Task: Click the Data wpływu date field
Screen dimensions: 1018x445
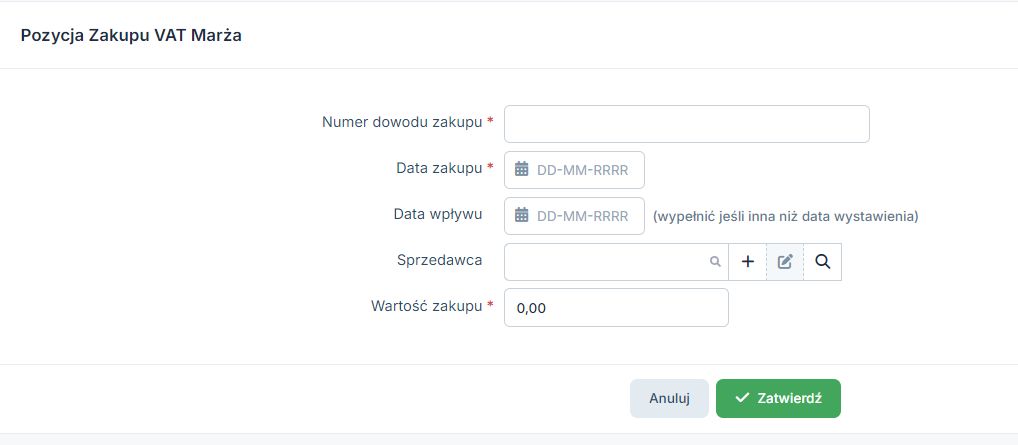Action: pos(582,216)
